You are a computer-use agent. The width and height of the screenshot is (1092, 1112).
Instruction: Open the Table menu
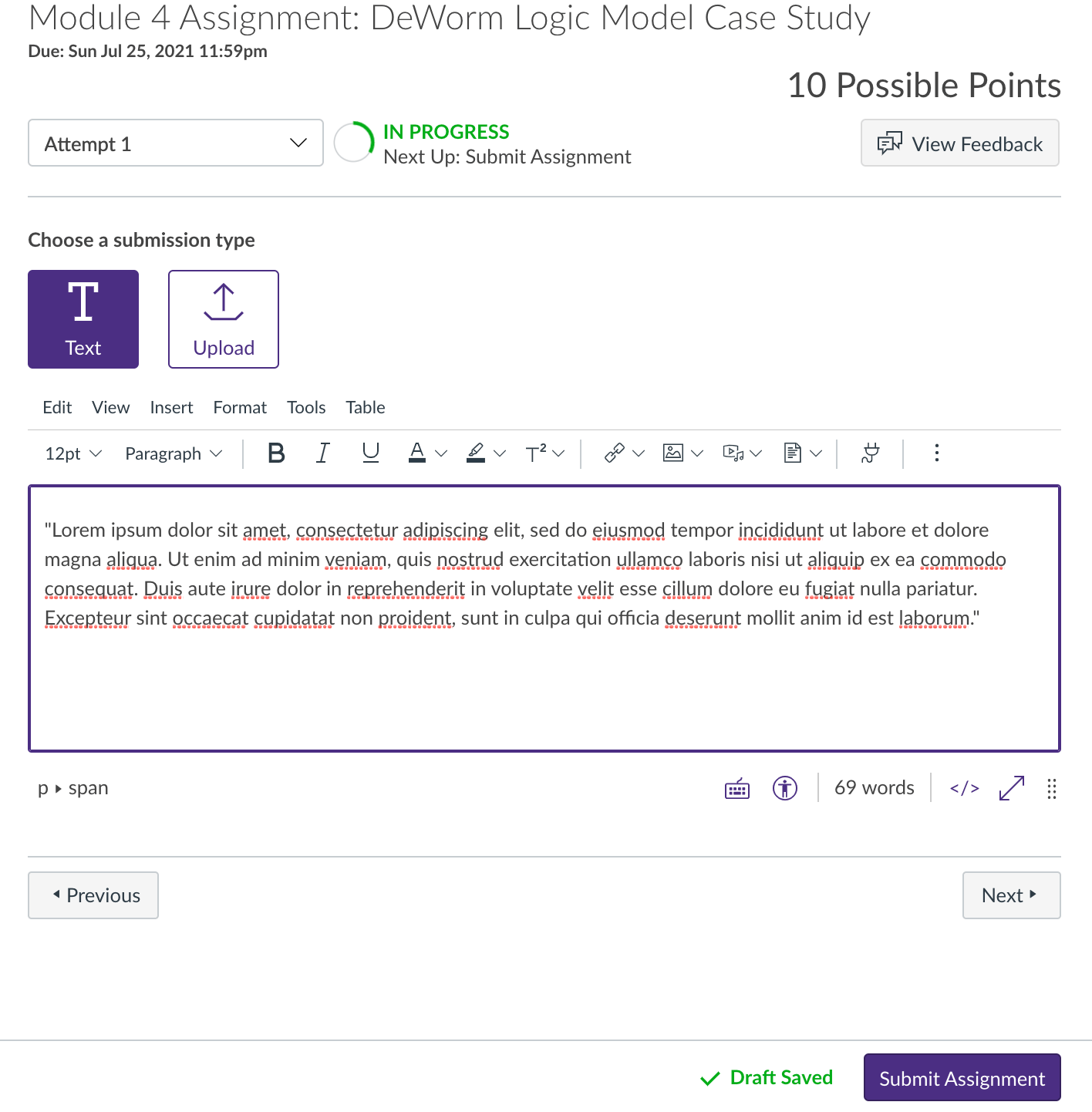tap(365, 407)
